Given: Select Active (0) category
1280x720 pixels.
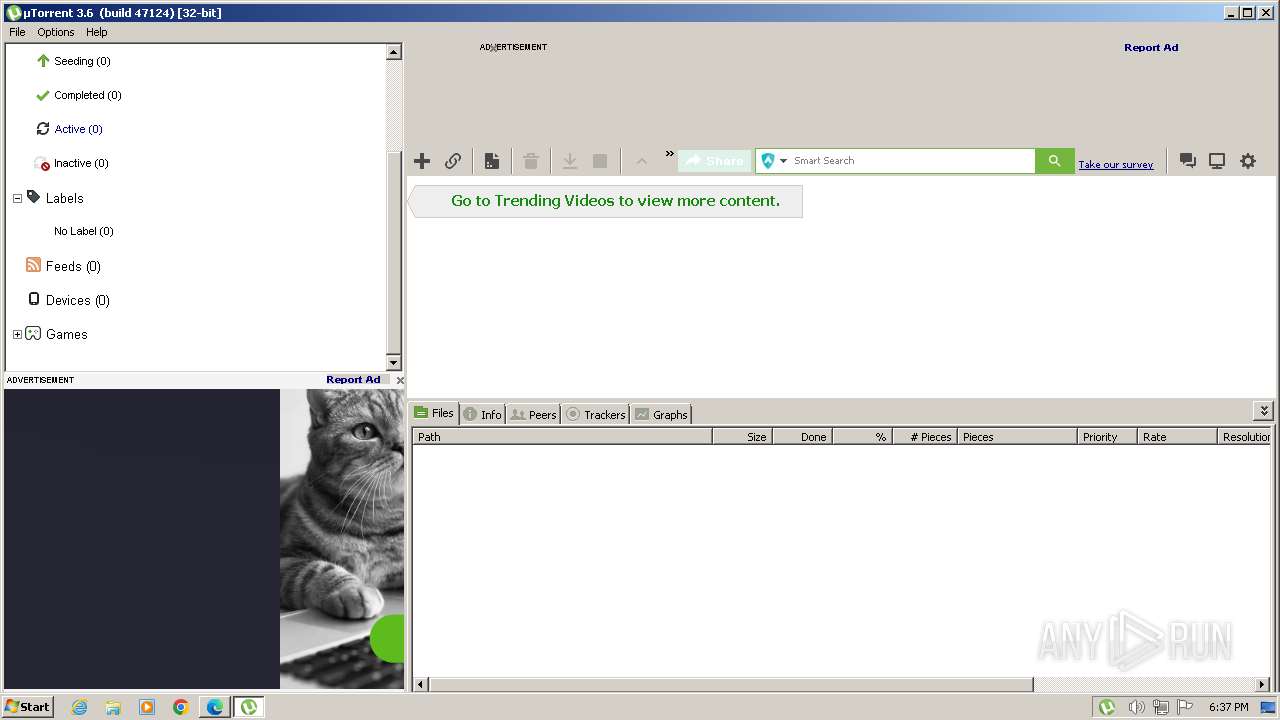Looking at the screenshot, I should (x=78, y=129).
